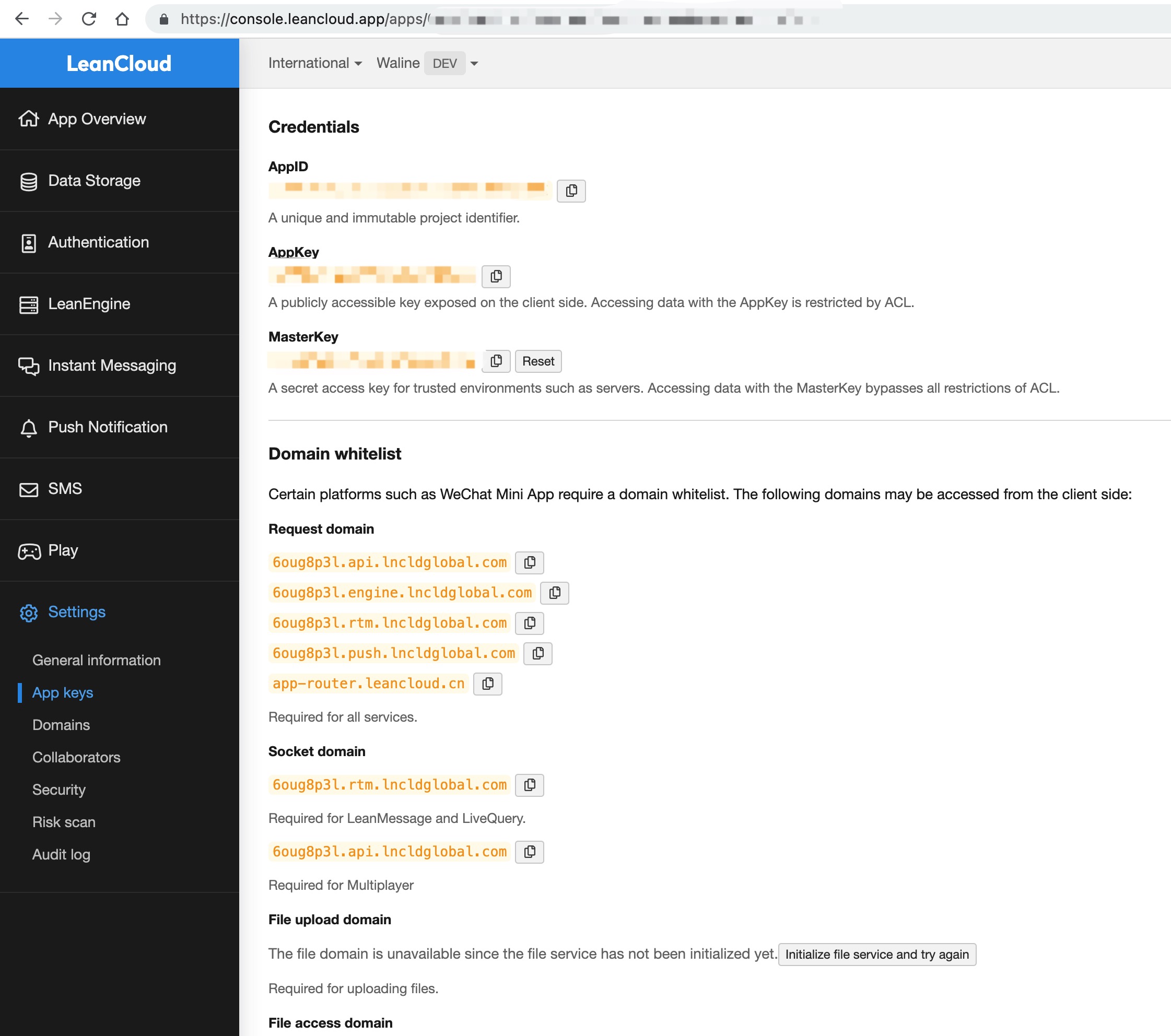Click the Push Notification sidebar icon
Image resolution: width=1171 pixels, height=1036 pixels.
click(x=29, y=428)
